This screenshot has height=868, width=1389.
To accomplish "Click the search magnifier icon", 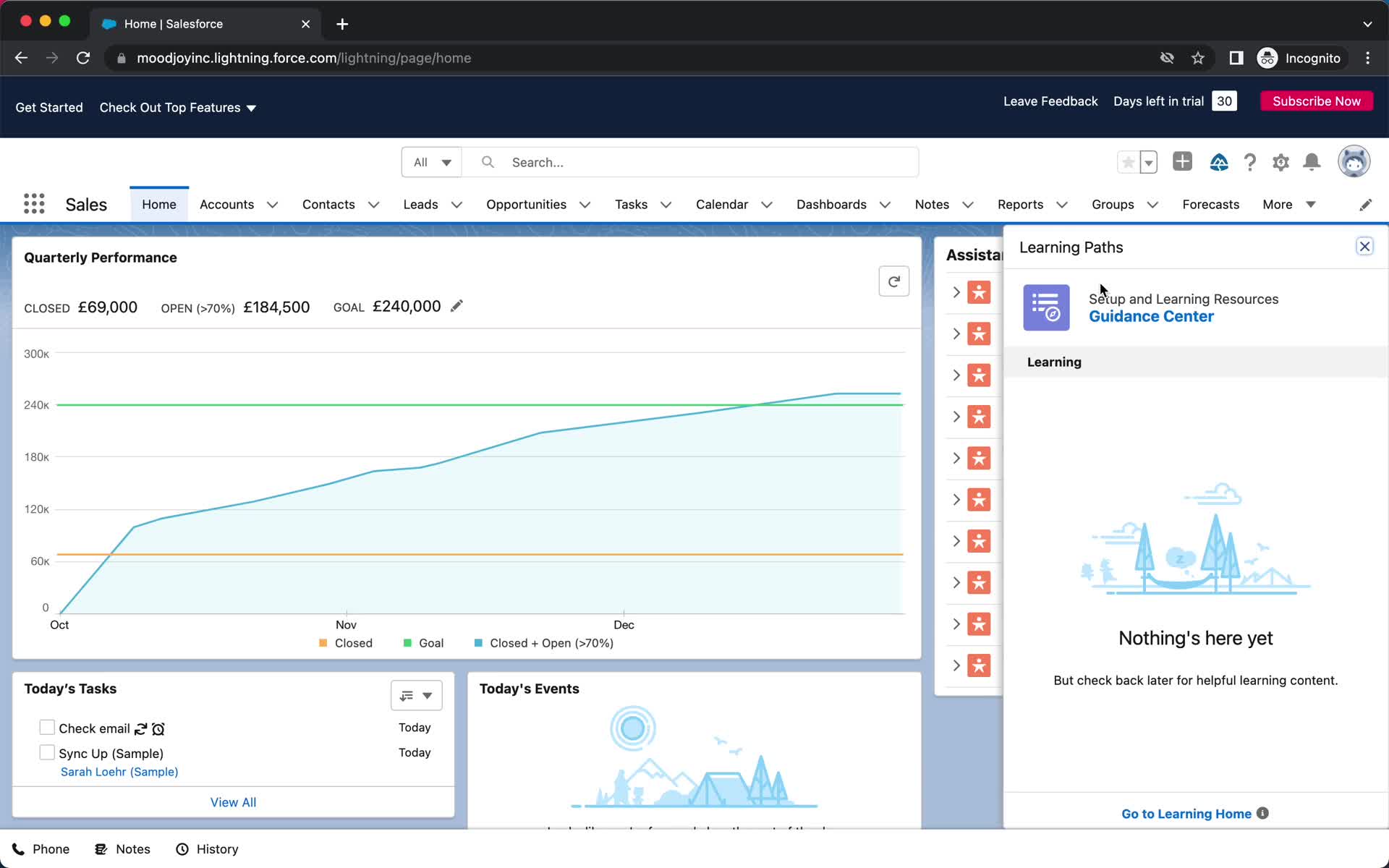I will [x=488, y=162].
